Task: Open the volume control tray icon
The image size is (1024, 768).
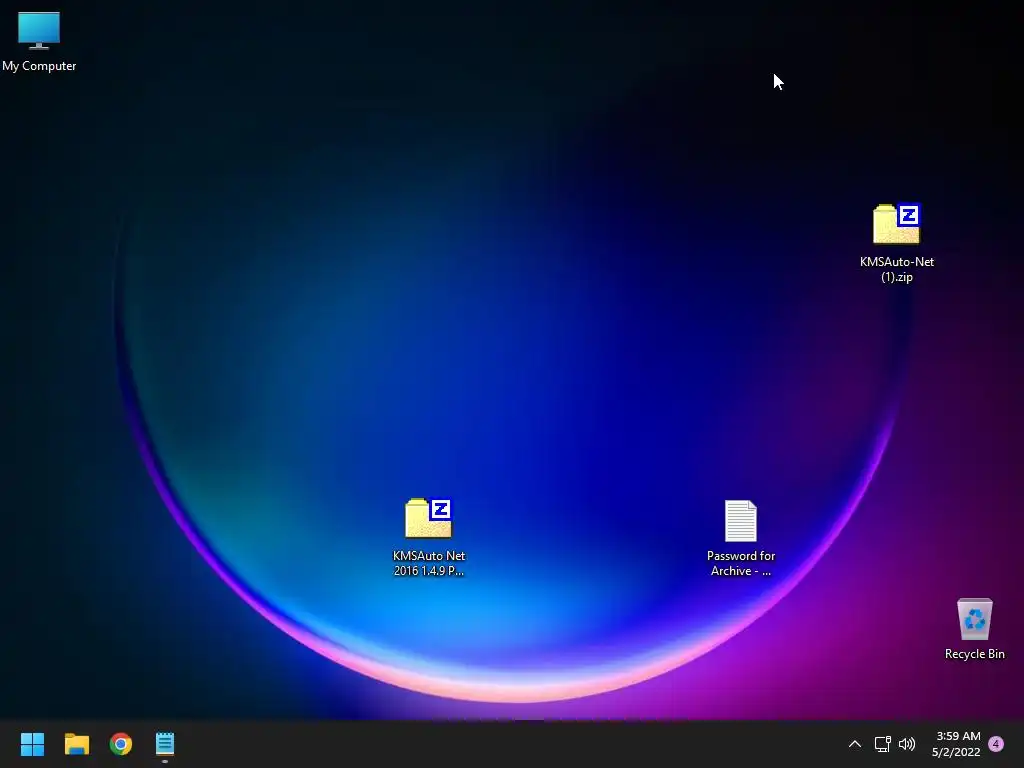Action: (x=907, y=744)
